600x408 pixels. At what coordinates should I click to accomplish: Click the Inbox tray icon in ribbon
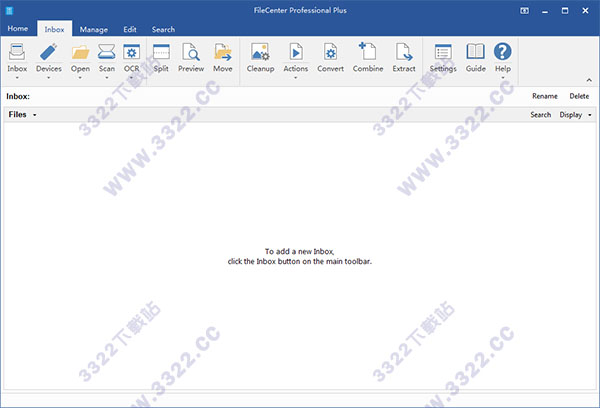(x=17, y=52)
